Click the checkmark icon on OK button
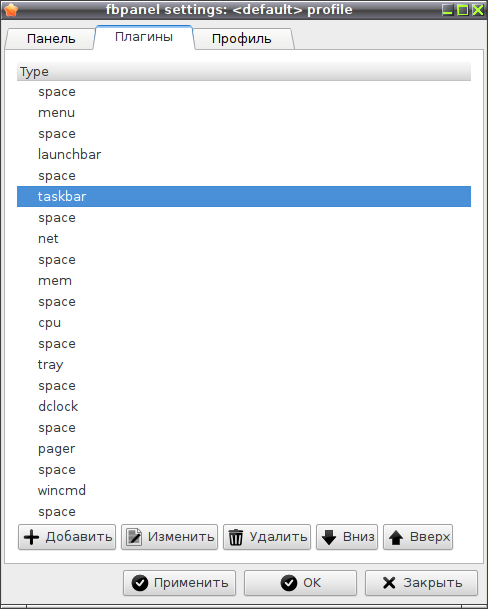The width and height of the screenshot is (488, 609). click(x=289, y=583)
